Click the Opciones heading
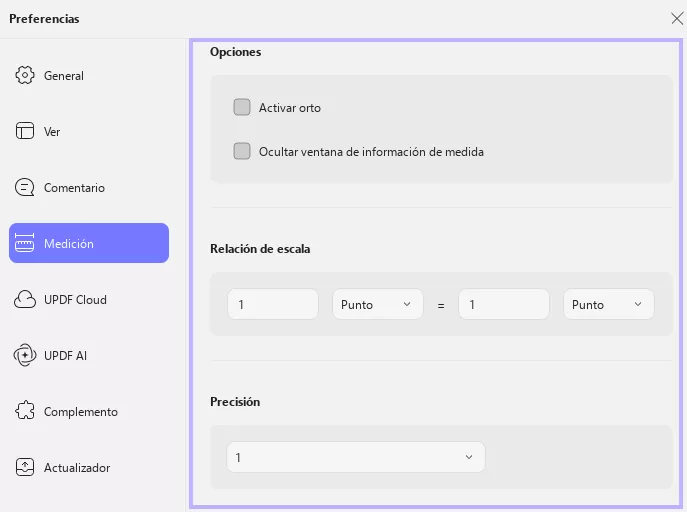Screen dimensions: 687x512 point(235,52)
